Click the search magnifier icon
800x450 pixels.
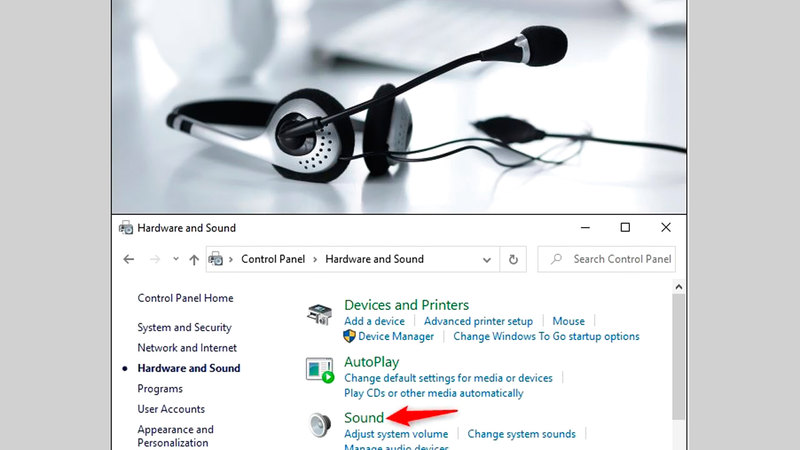[x=556, y=259]
